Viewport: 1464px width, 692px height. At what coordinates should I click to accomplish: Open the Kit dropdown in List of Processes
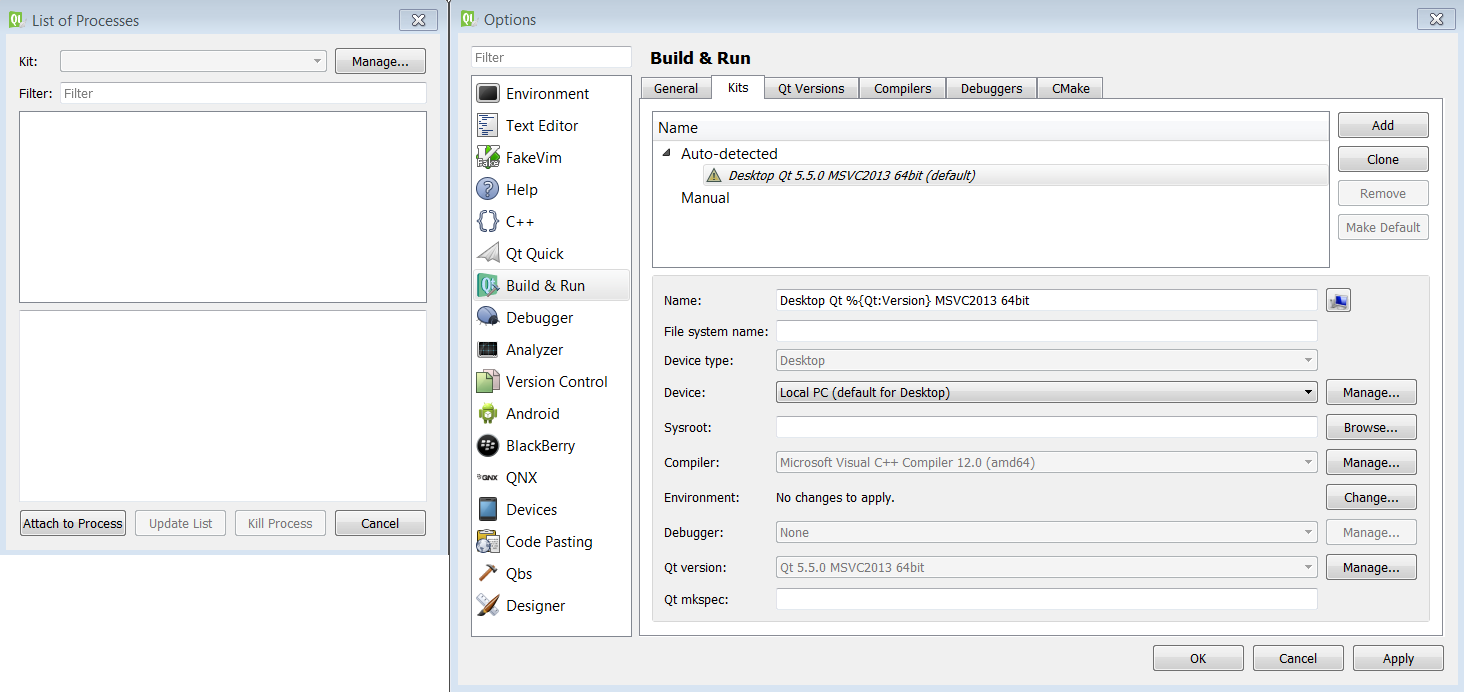(193, 62)
